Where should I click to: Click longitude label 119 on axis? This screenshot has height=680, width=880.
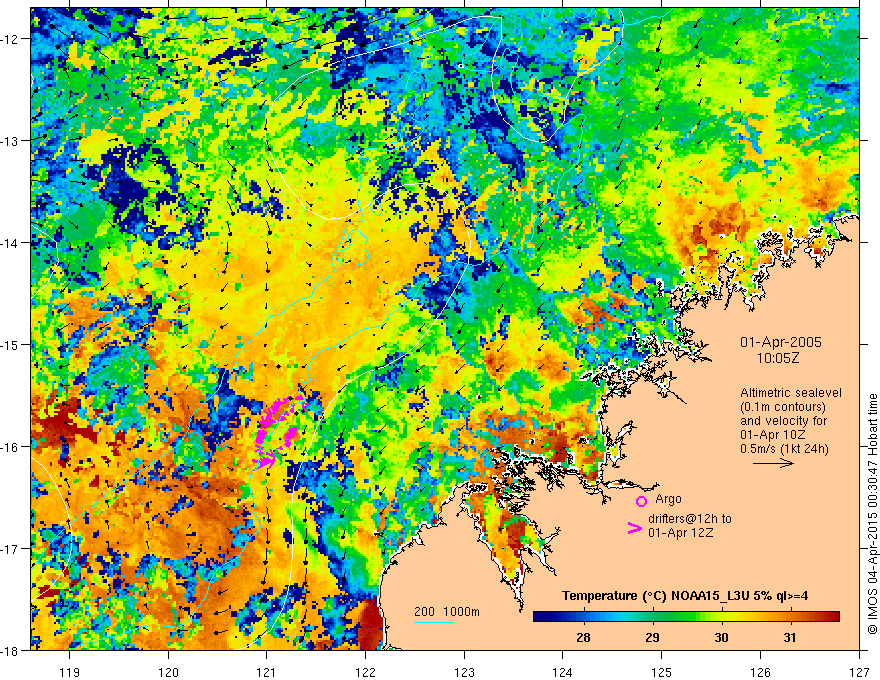pyautogui.click(x=70, y=672)
